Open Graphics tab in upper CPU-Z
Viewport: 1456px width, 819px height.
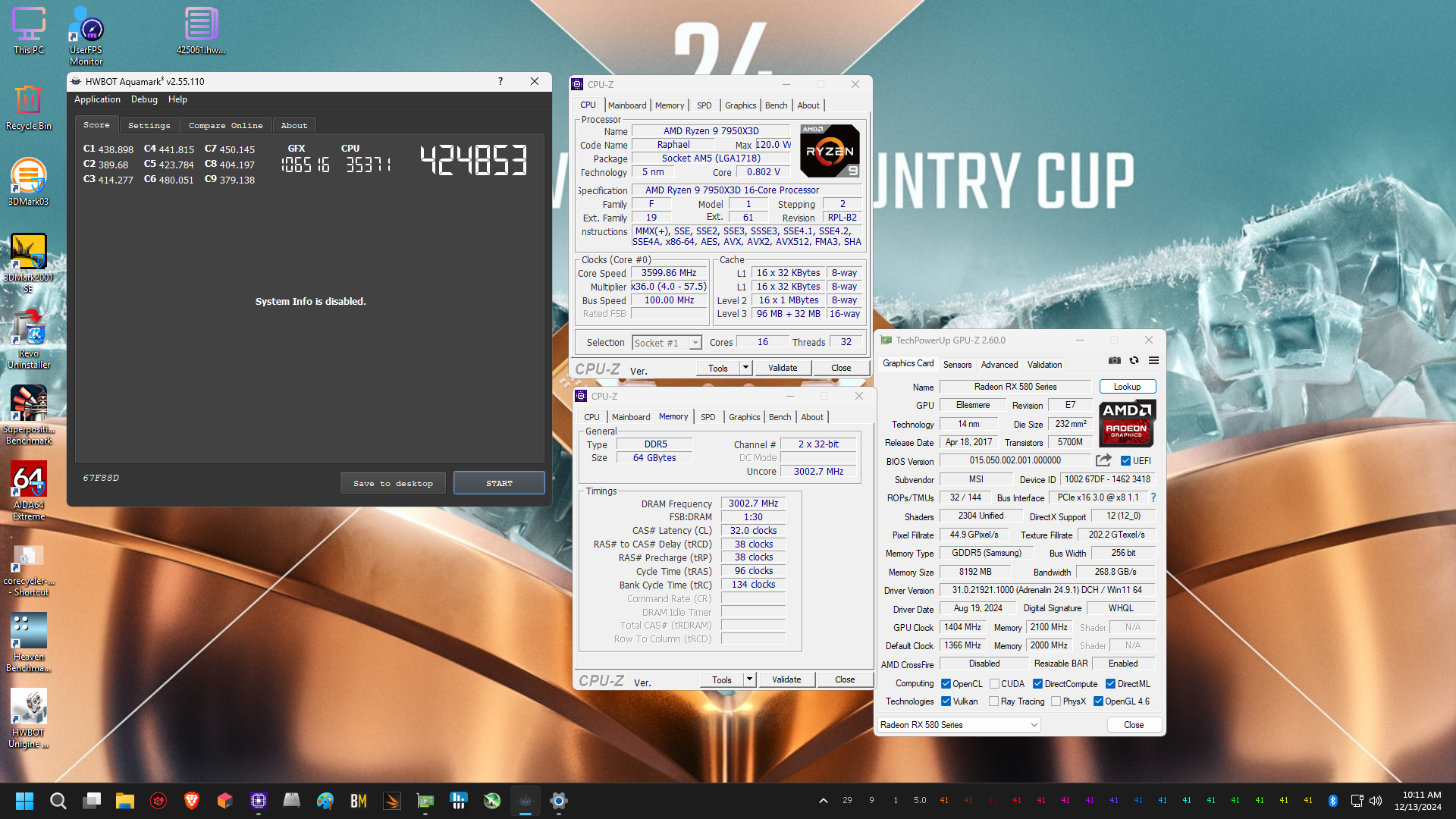(740, 105)
